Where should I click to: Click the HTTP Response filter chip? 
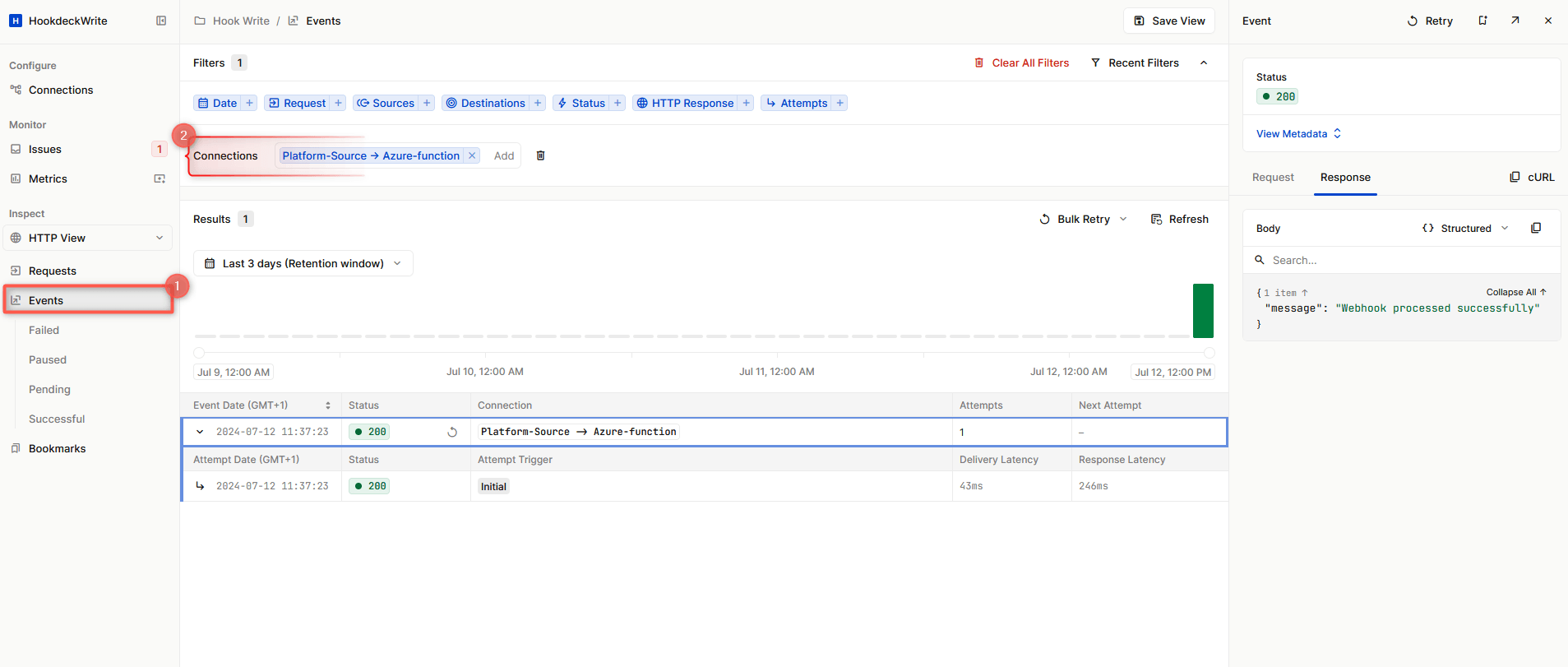click(x=685, y=103)
